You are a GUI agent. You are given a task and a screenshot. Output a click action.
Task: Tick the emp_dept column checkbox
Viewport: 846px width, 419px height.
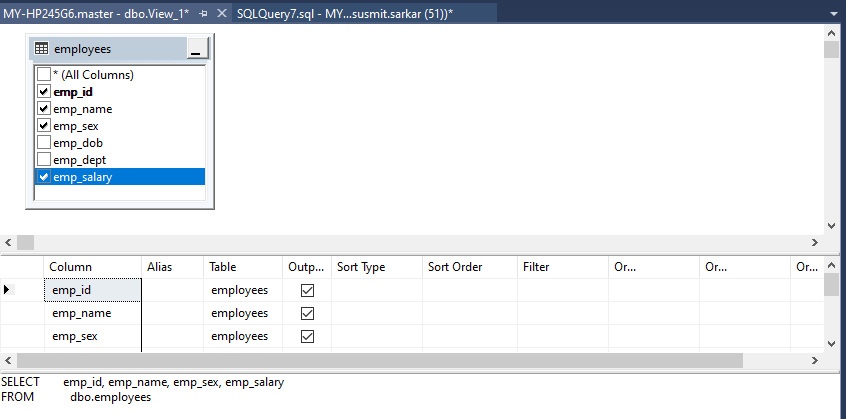click(x=43, y=160)
